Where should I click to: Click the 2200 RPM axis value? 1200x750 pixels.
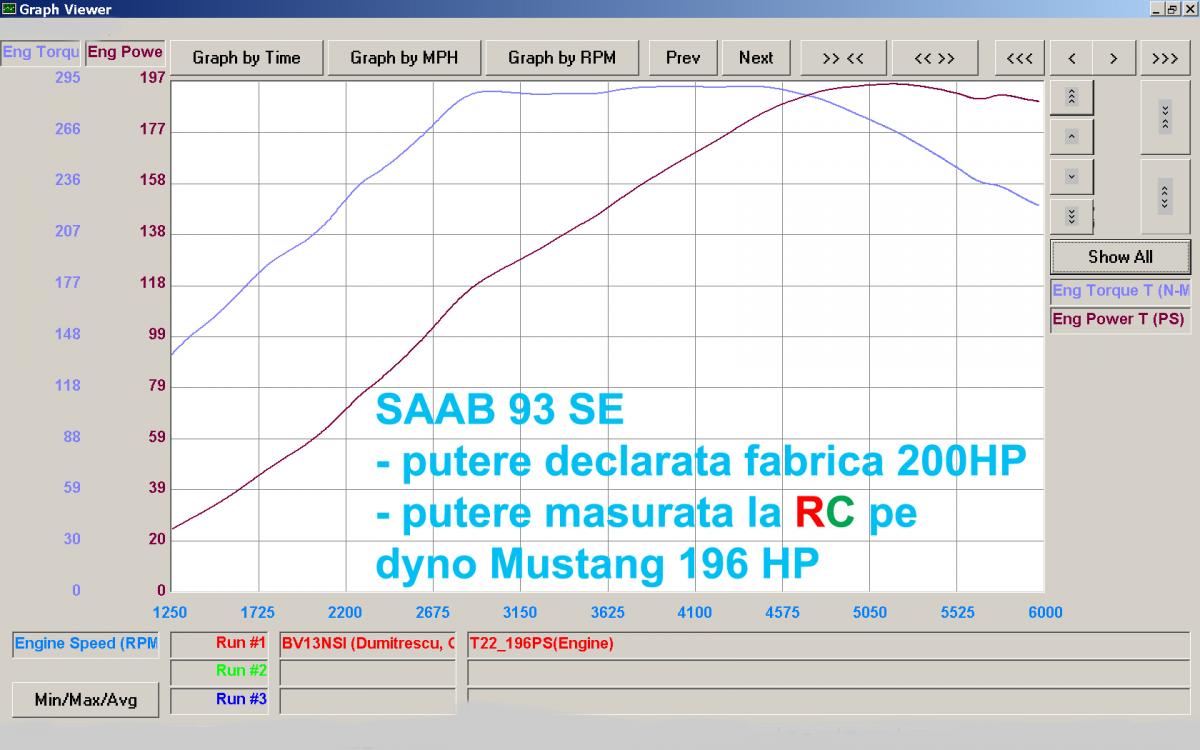(345, 612)
